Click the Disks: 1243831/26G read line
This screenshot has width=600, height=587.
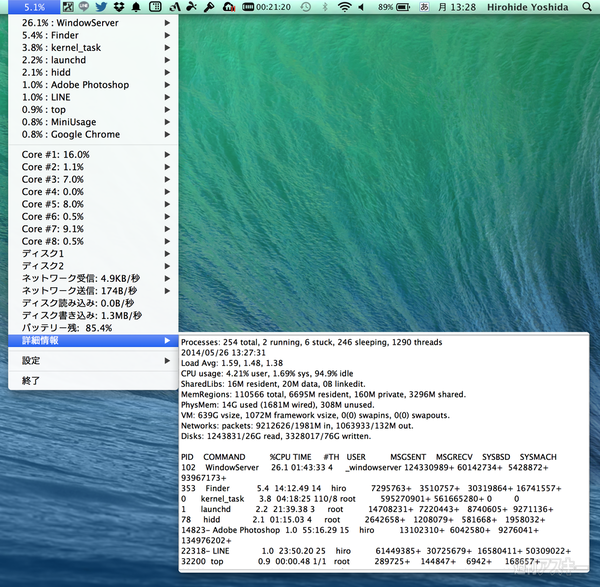pyautogui.click(x=276, y=436)
